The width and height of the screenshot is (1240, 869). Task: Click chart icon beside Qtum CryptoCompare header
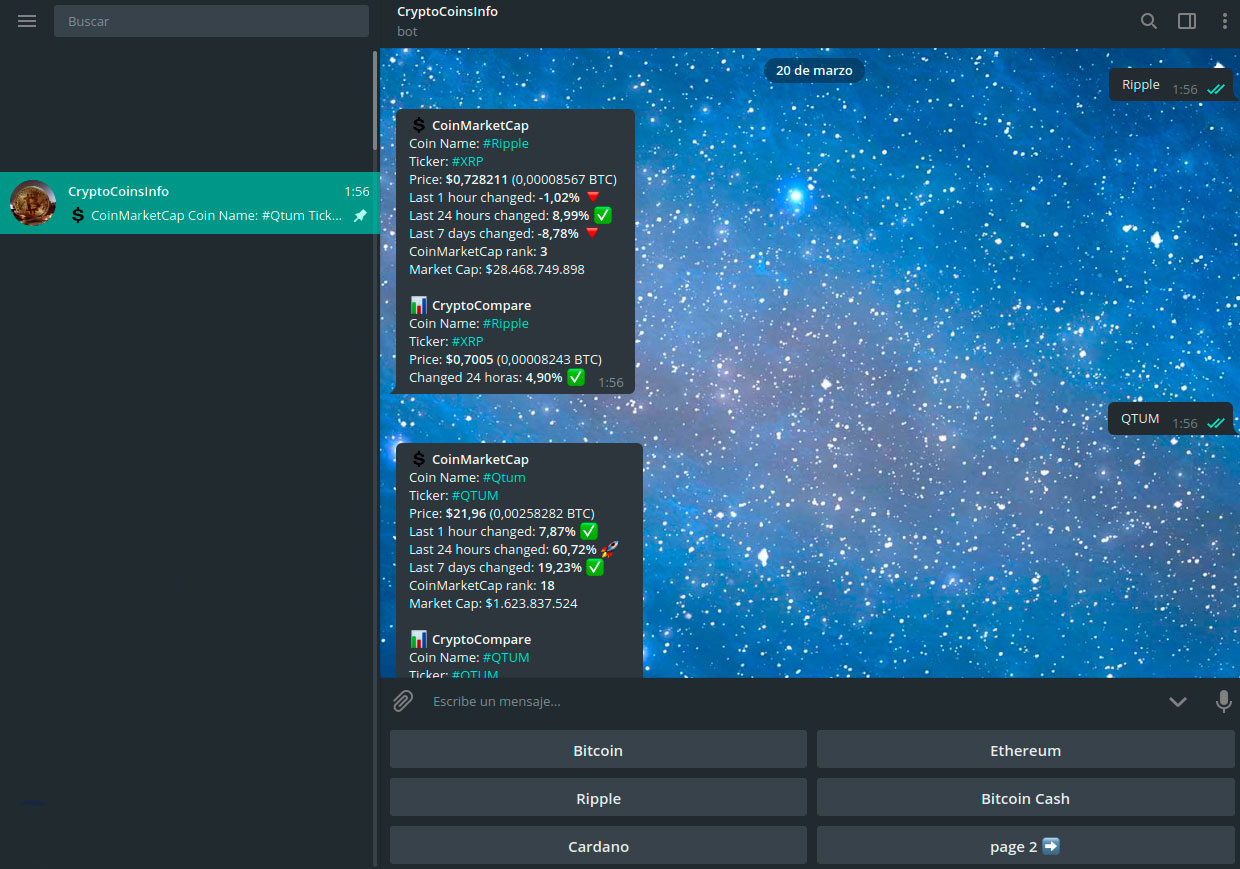click(x=419, y=640)
